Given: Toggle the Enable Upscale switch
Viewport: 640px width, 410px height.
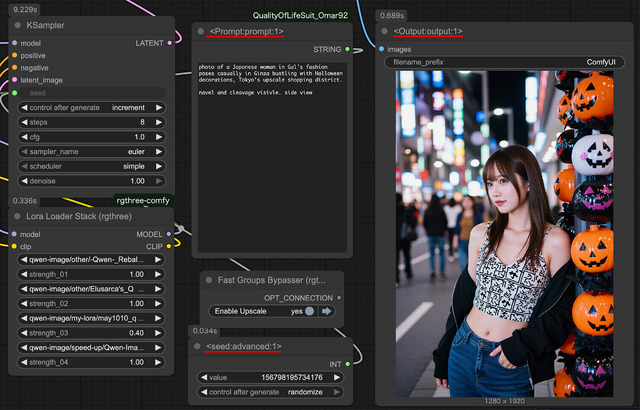Looking at the screenshot, I should tap(310, 311).
